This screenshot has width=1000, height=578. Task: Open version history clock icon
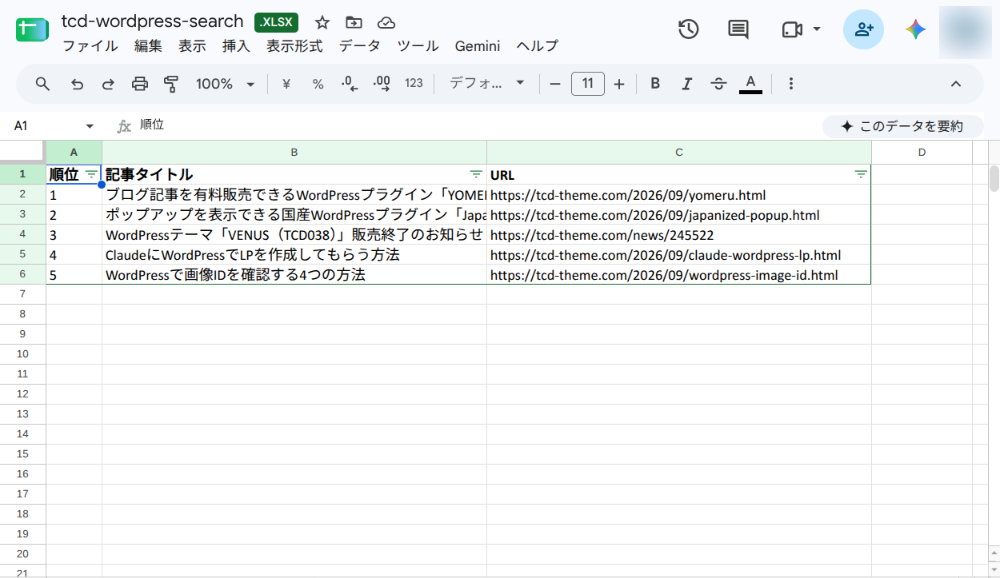pos(688,29)
